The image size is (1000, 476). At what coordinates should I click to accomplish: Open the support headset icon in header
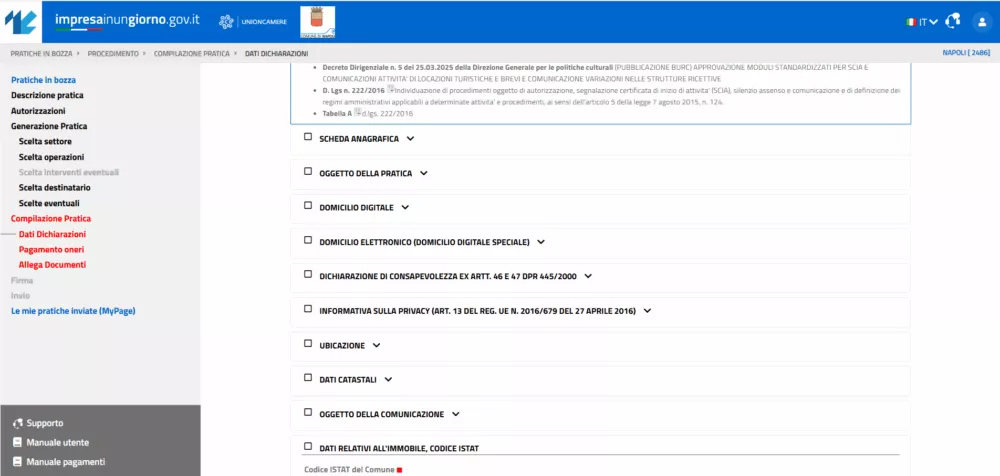(x=953, y=21)
